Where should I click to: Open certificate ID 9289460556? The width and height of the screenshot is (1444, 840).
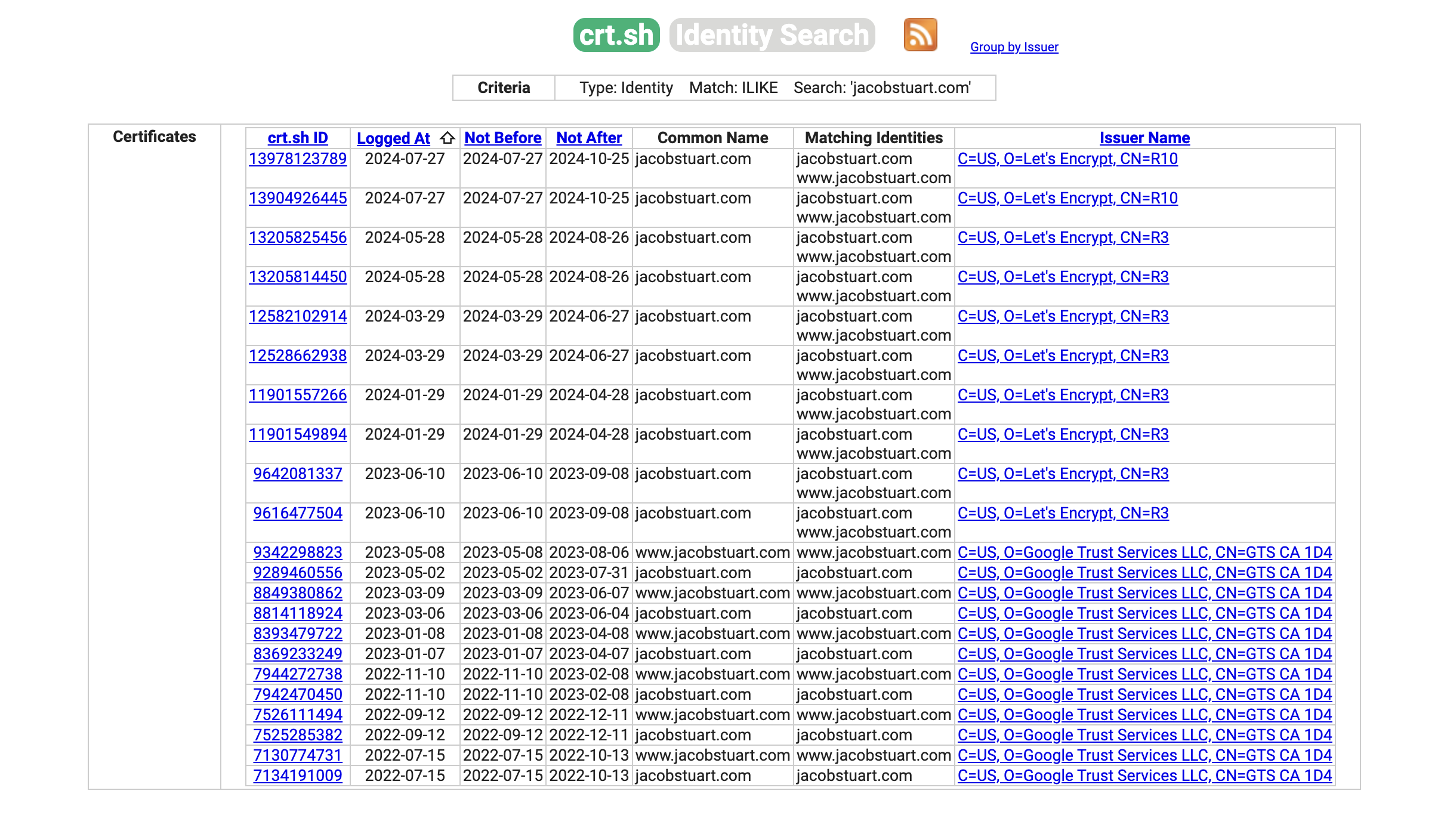tap(298, 573)
